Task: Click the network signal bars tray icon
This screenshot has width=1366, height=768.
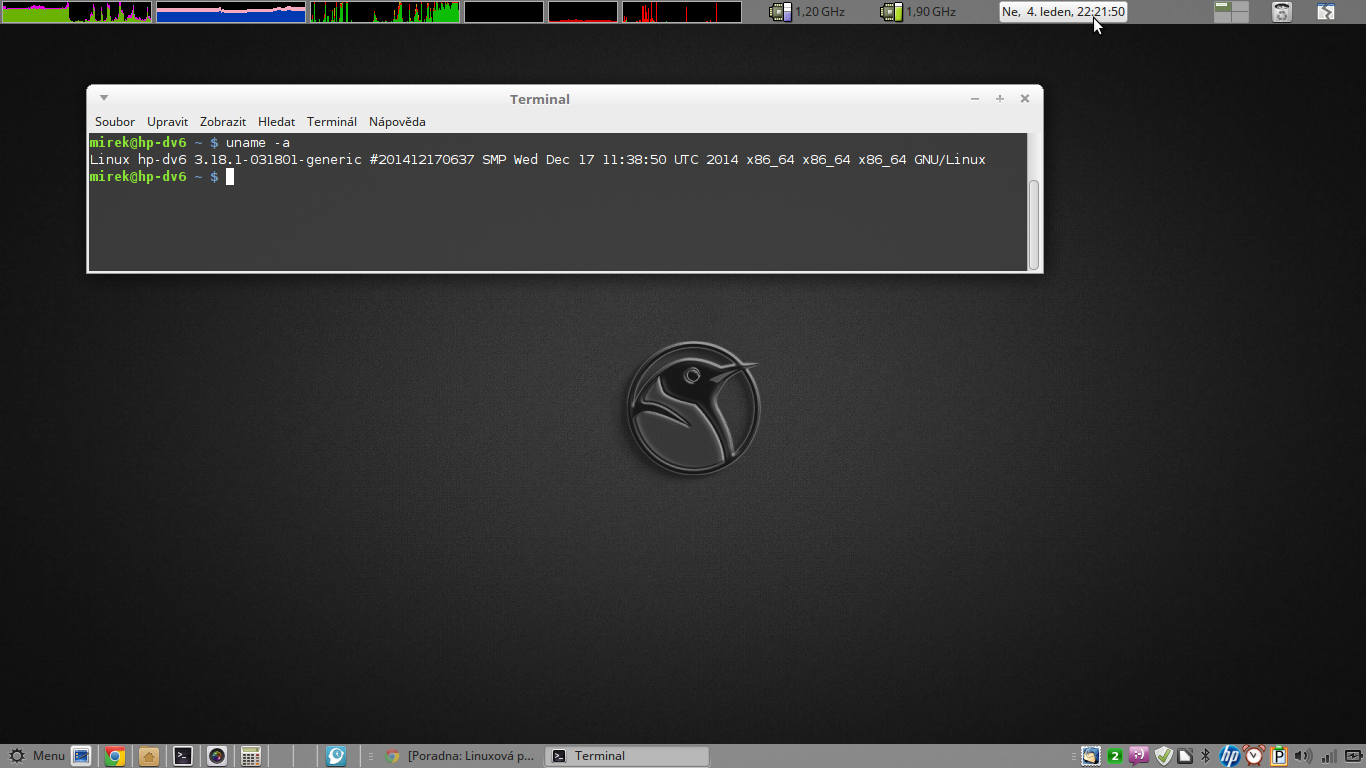Action: [x=1329, y=756]
